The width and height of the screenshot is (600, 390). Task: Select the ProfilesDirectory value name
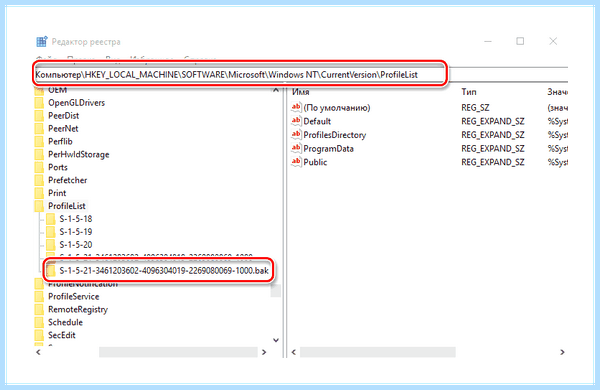pyautogui.click(x=334, y=135)
